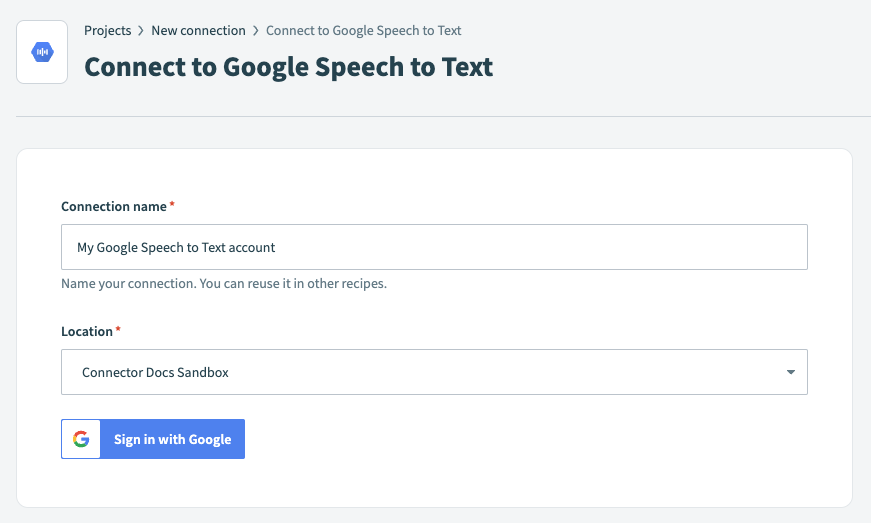Click the Sign in with Google text label
The width and height of the screenshot is (871, 523).
[172, 439]
